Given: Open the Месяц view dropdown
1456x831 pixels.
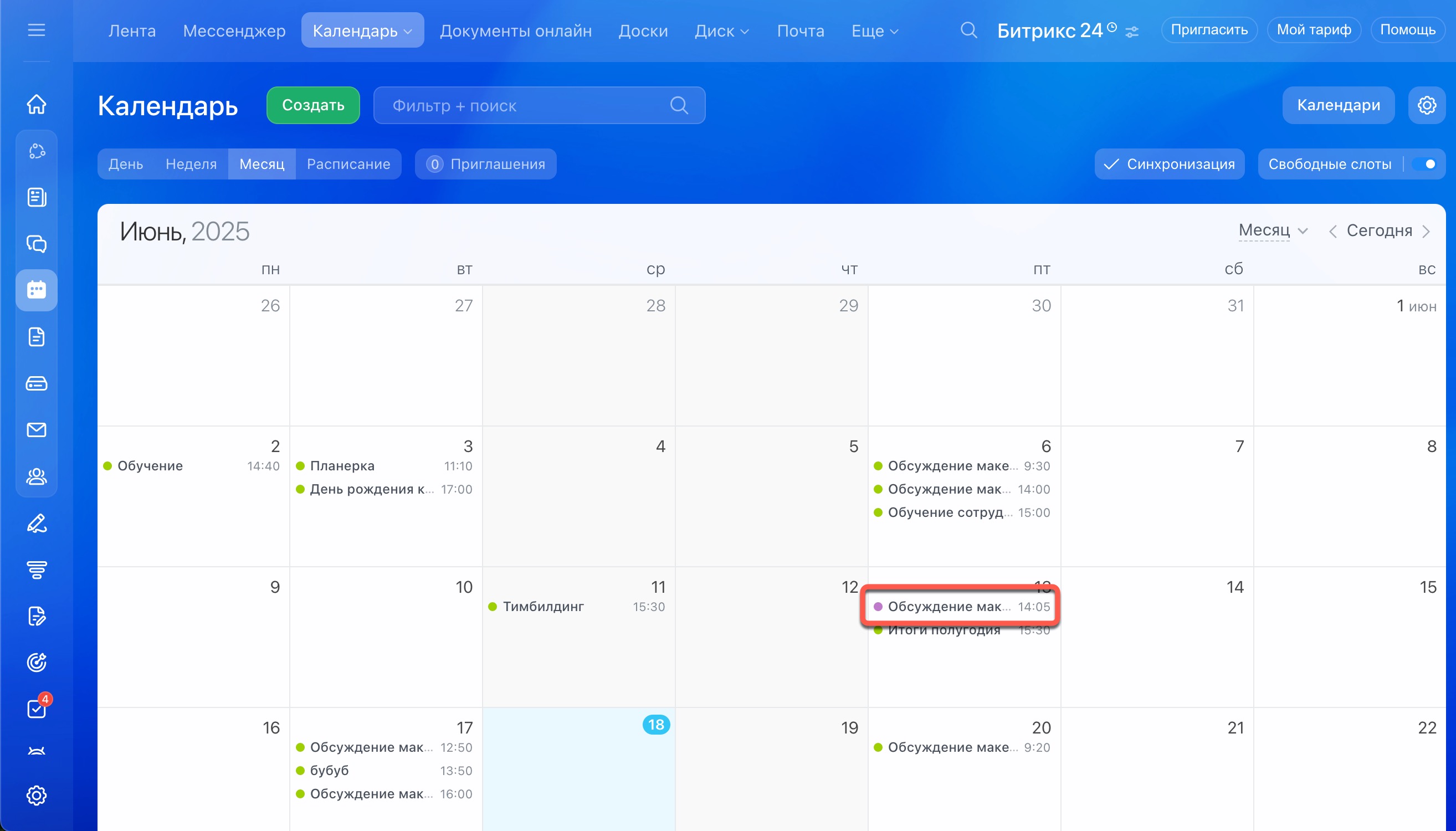Looking at the screenshot, I should pyautogui.click(x=1272, y=230).
